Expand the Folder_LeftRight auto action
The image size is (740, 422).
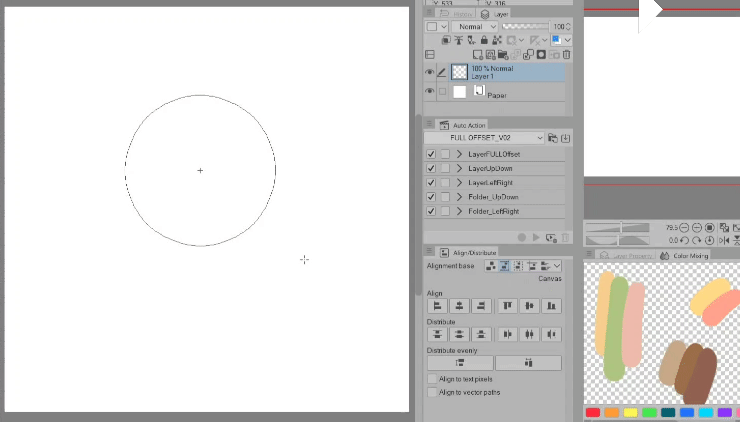point(459,212)
